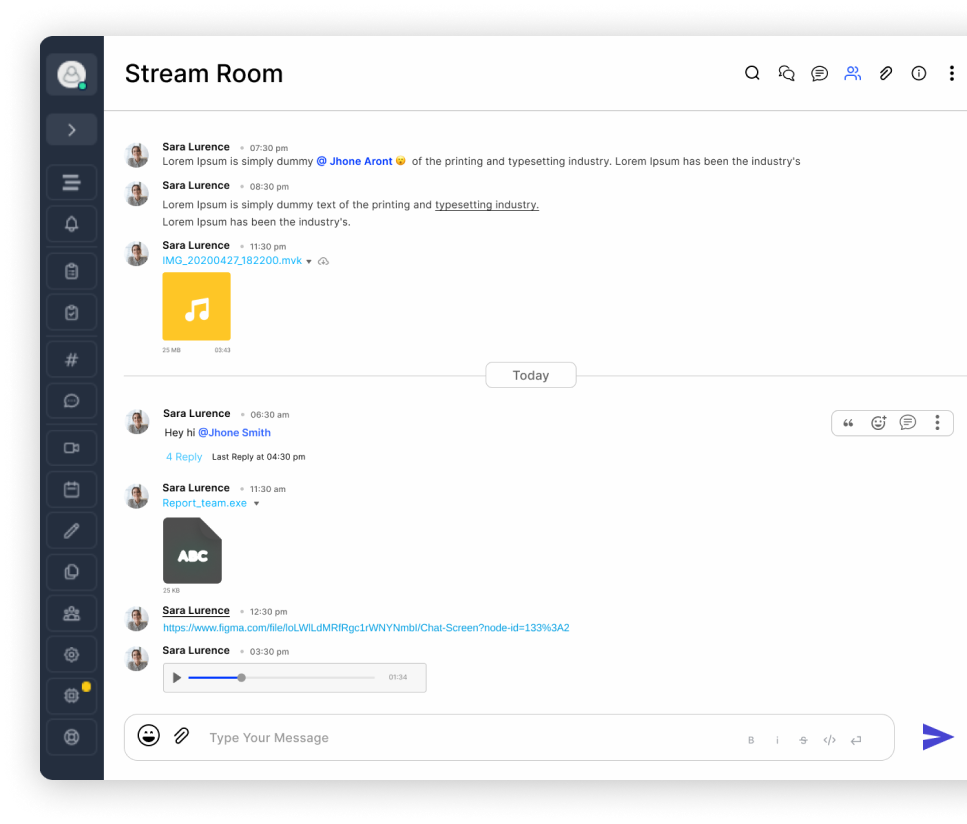Open the hamburger menu icon in sidebar
967x824 pixels.
[x=72, y=183]
